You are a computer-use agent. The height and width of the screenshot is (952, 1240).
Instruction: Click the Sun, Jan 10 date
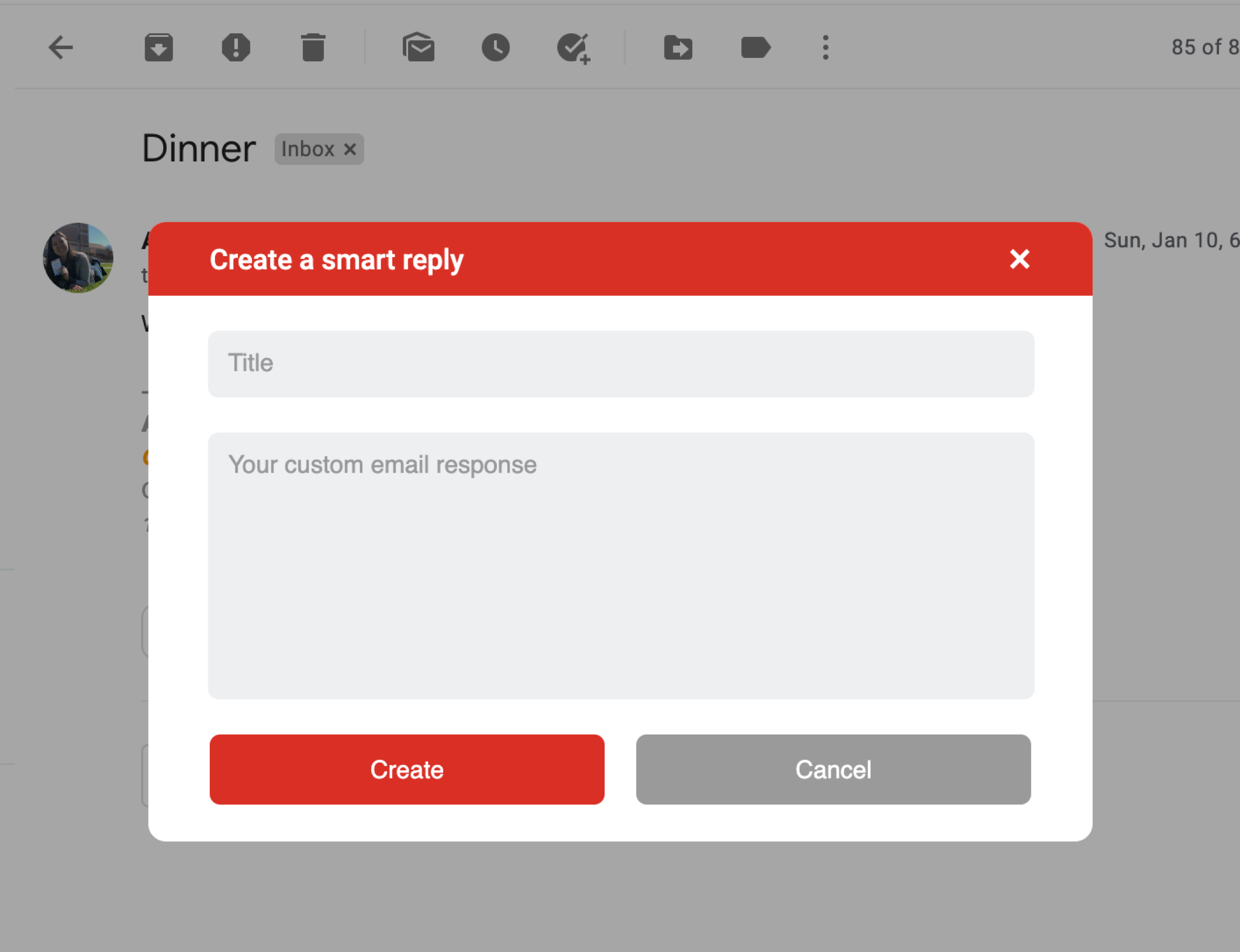tap(1169, 240)
